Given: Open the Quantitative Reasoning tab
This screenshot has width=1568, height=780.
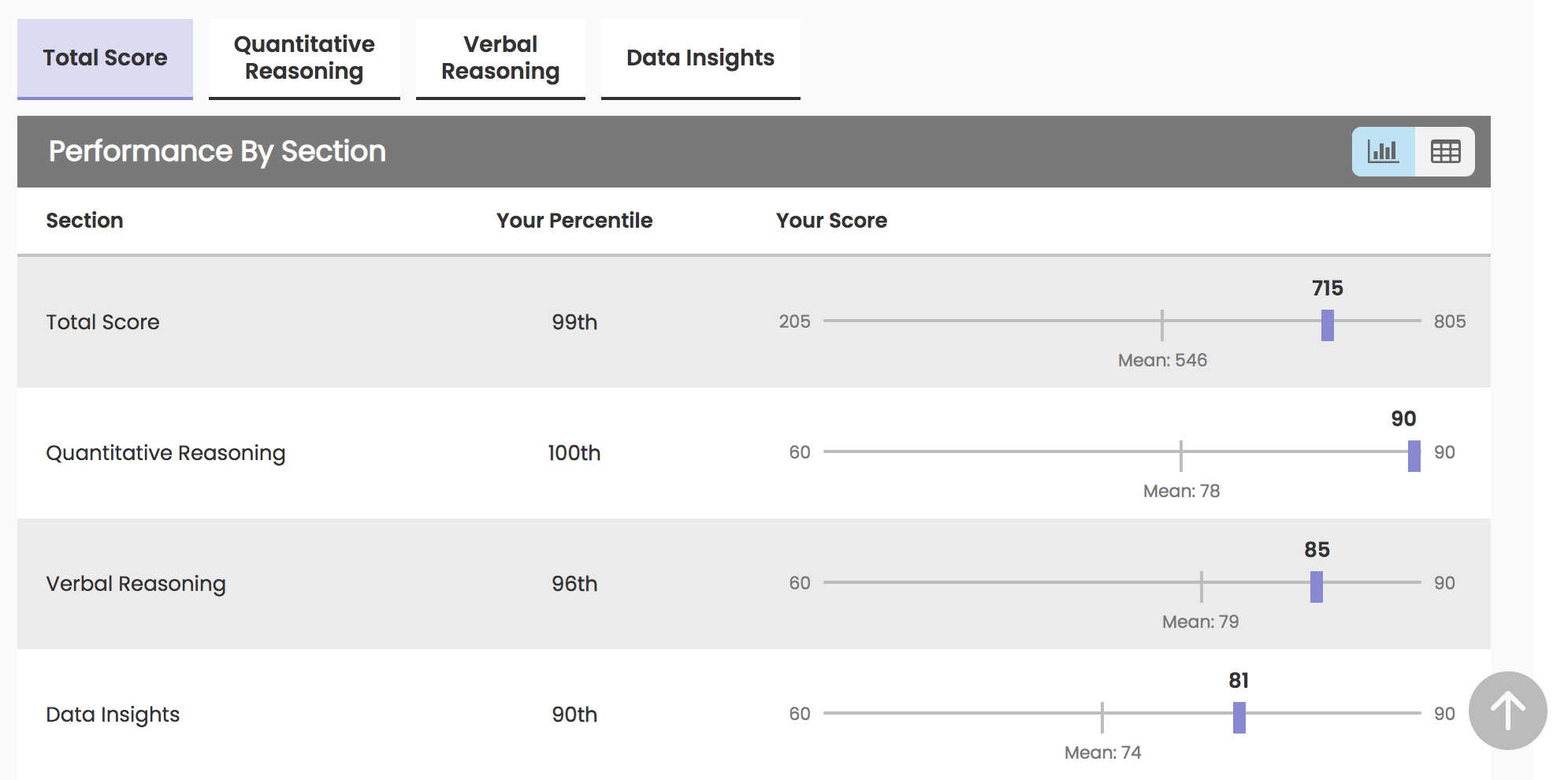Looking at the screenshot, I should pos(304,58).
